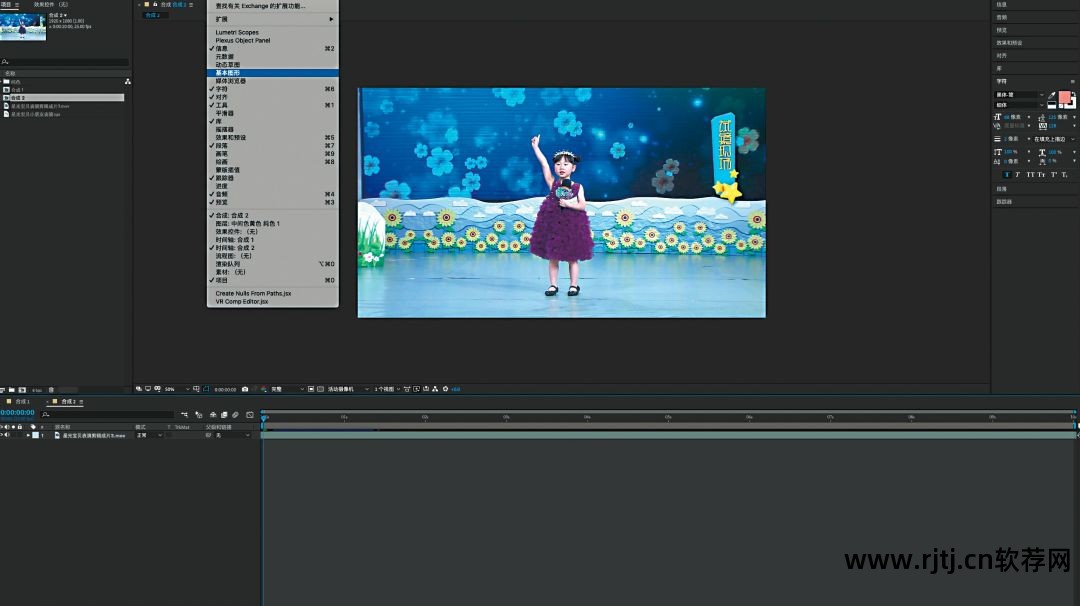Expand the 扩展 submenu arrow
Screen dimensions: 1080x606
coord(332,19)
